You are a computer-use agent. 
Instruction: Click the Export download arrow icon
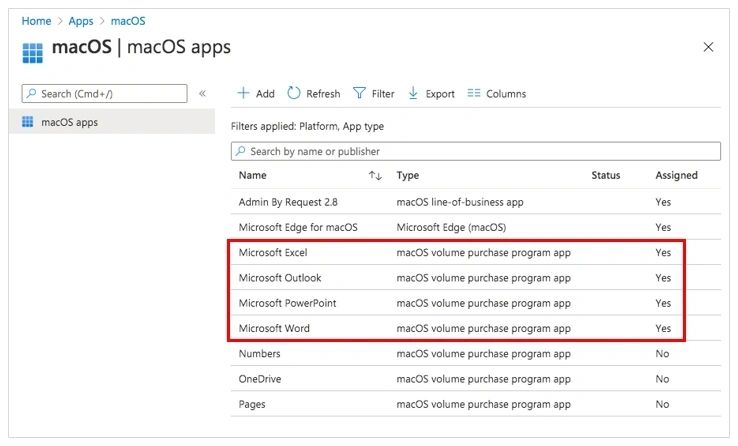point(413,93)
